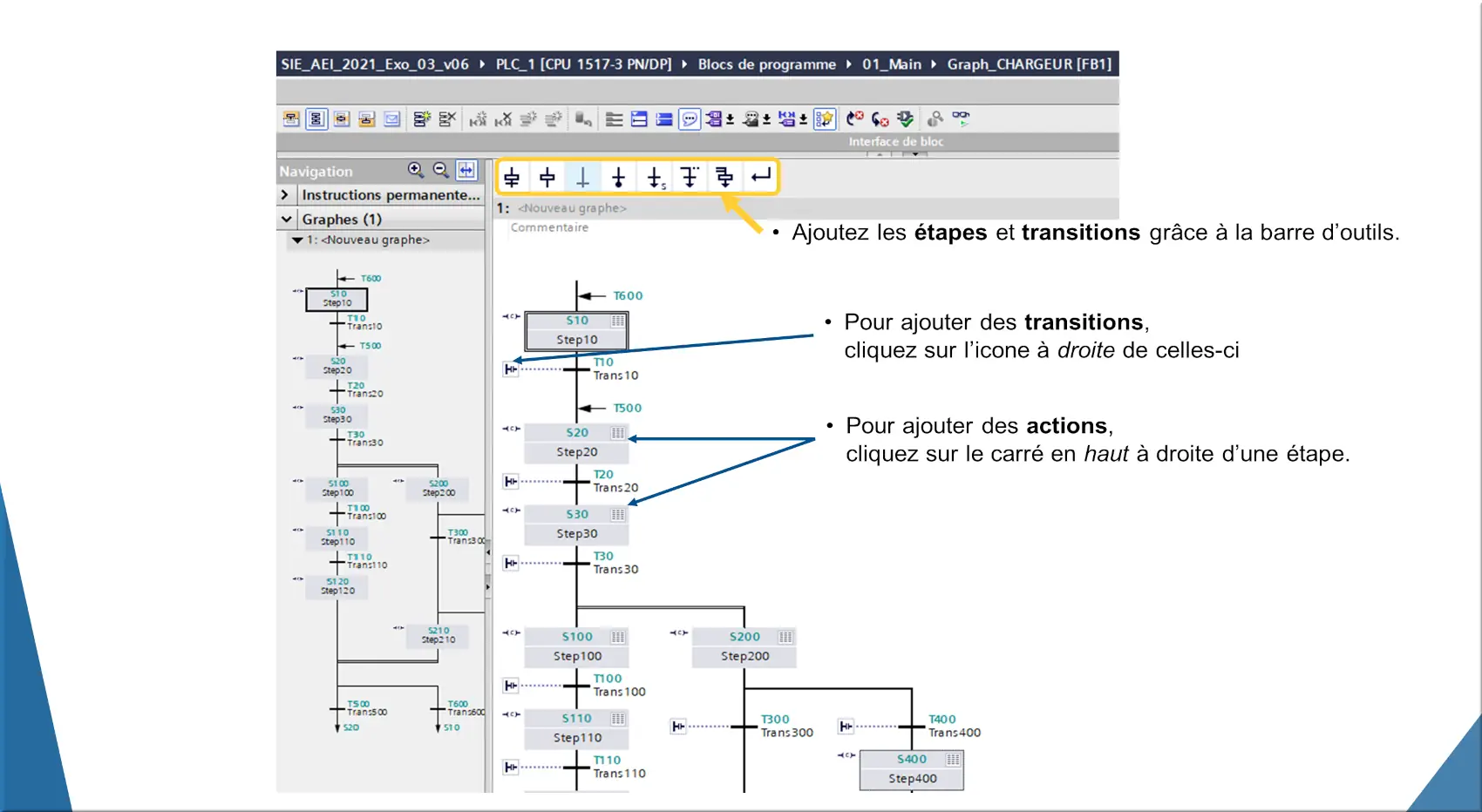Viewport: 1482px width, 812px height.
Task: Click the Trans110 transition label
Action: tap(620, 774)
